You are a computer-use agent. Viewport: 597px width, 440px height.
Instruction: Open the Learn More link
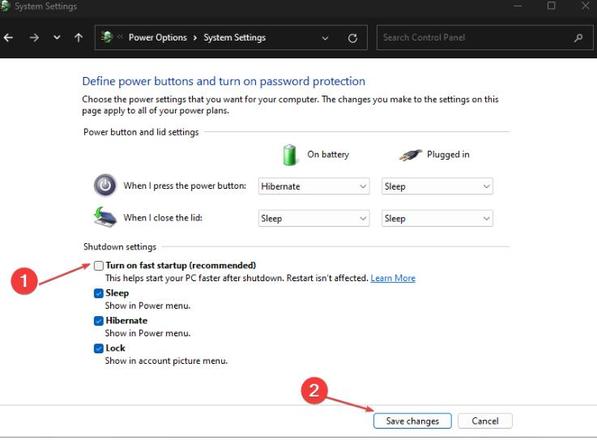(x=393, y=278)
